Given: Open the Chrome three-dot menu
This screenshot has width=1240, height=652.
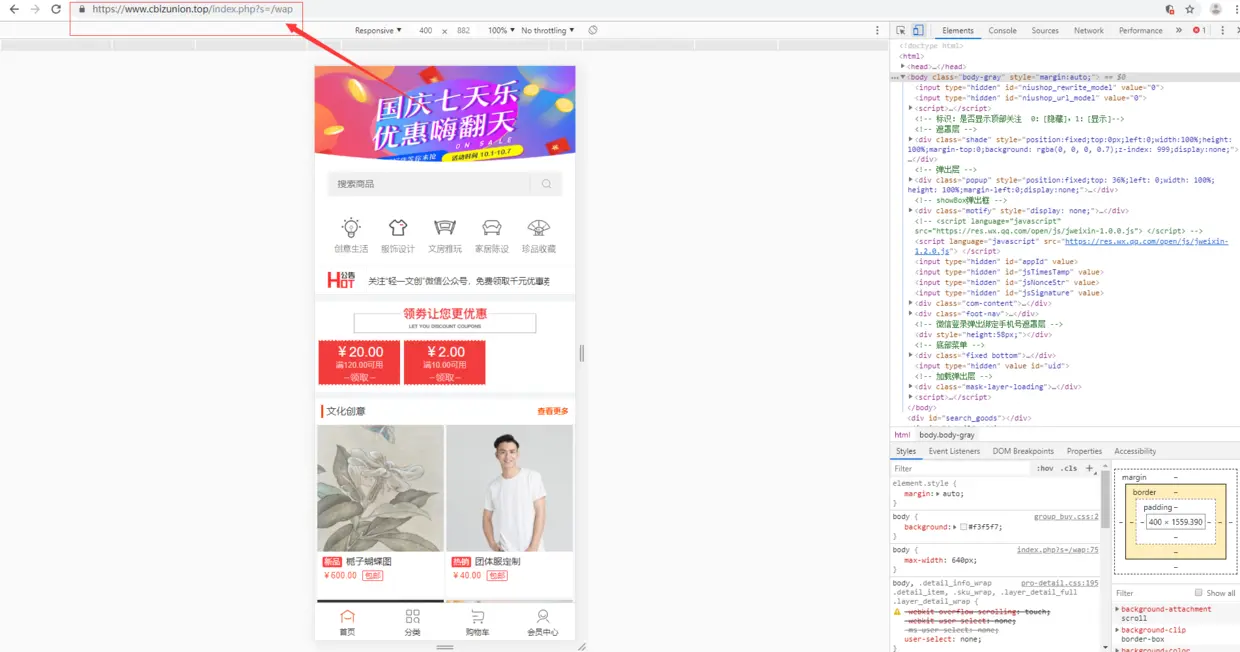Looking at the screenshot, I should click(x=1235, y=9).
